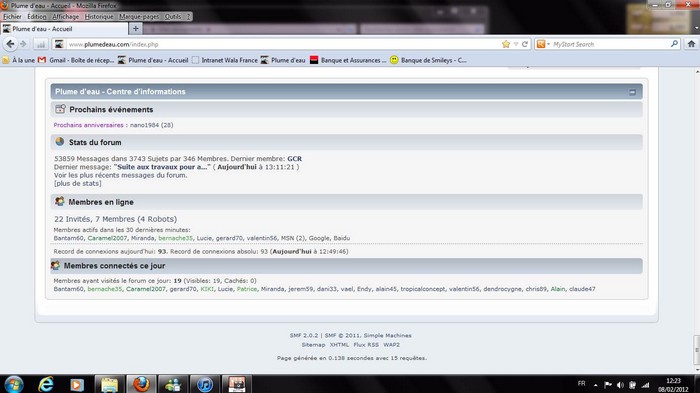Open the XHTML footer link
Image resolution: width=700 pixels, height=393 pixels.
[x=339, y=345]
